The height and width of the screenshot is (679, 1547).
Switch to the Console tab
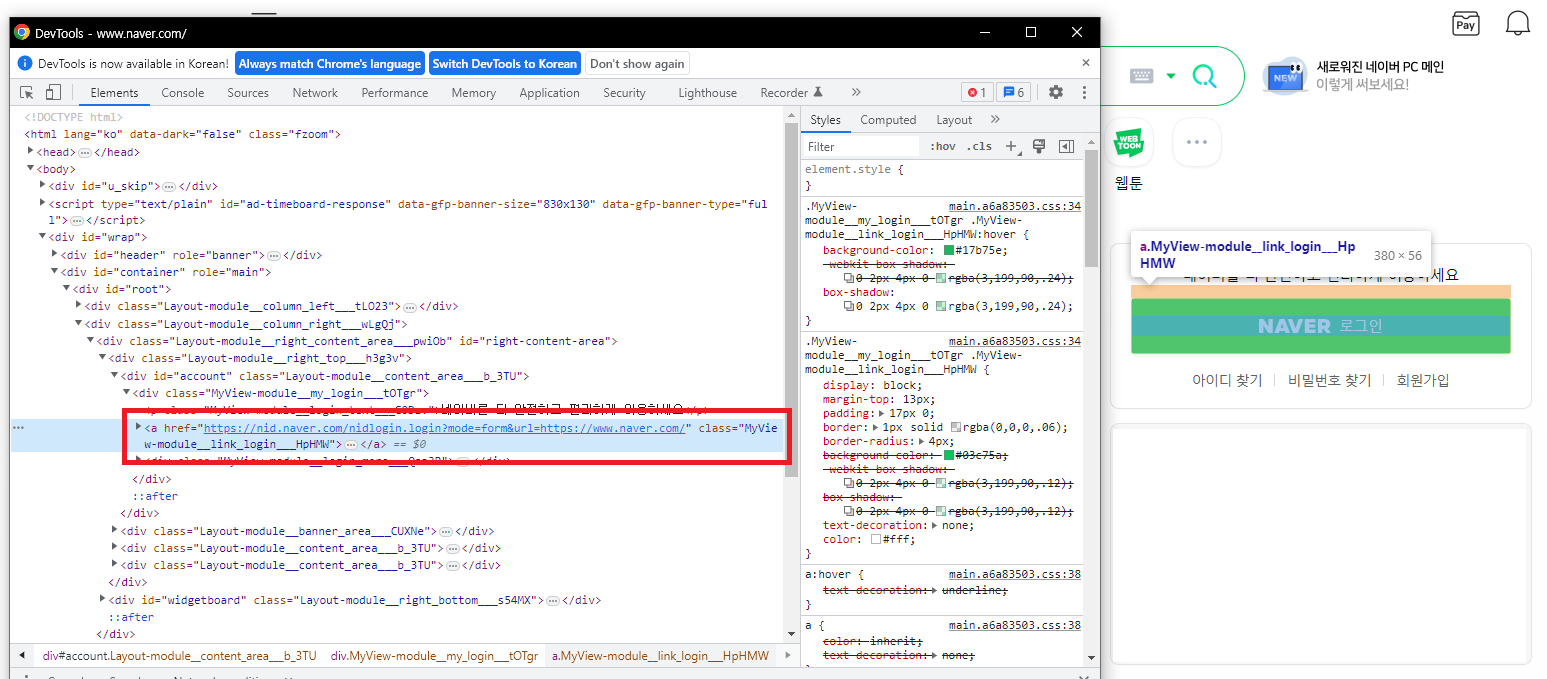(x=183, y=92)
